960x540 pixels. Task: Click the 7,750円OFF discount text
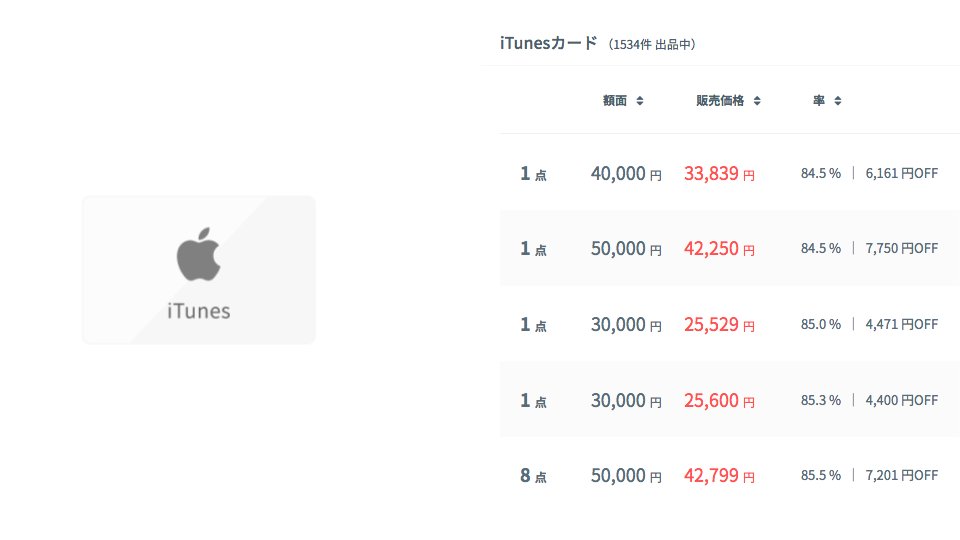click(901, 249)
